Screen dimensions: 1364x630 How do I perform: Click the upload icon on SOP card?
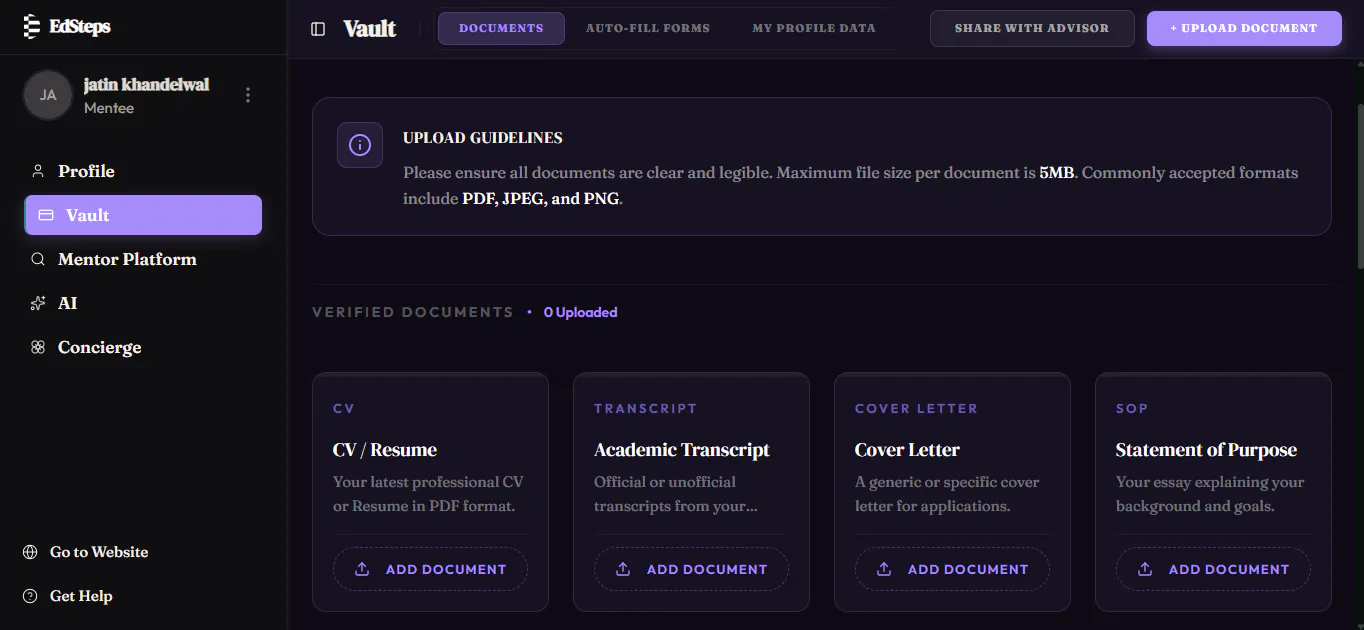point(1145,569)
